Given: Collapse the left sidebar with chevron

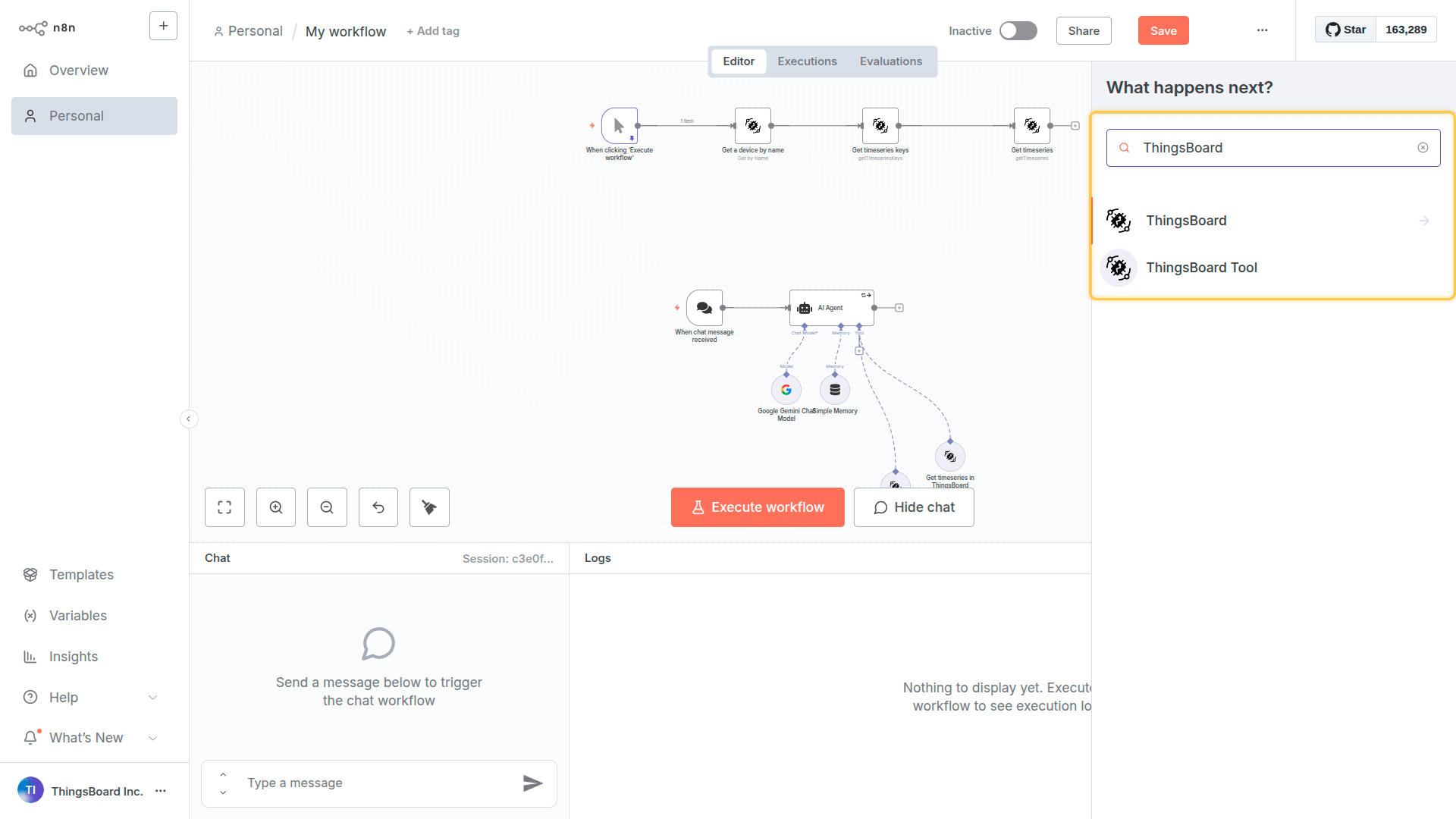Looking at the screenshot, I should tap(189, 419).
